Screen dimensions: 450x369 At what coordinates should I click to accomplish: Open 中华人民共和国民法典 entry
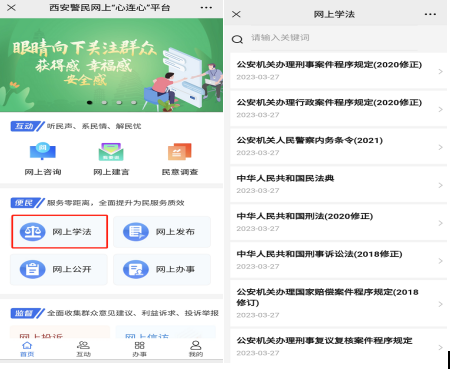click(338, 184)
